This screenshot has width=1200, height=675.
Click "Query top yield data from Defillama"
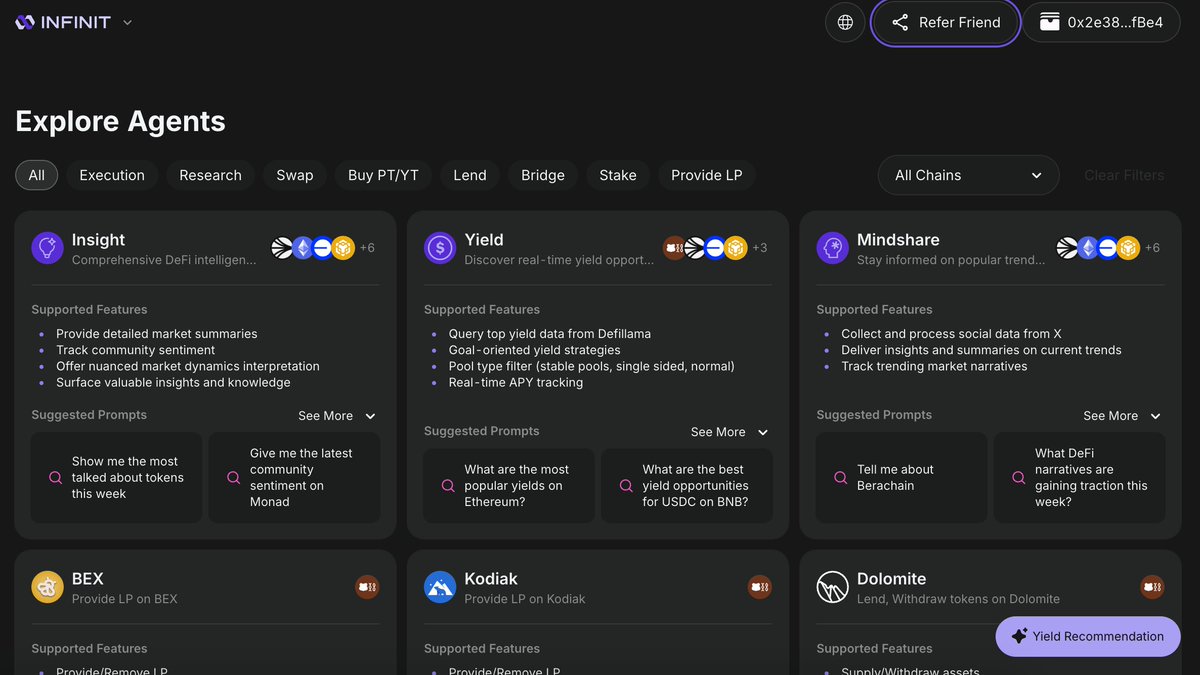[549, 334]
